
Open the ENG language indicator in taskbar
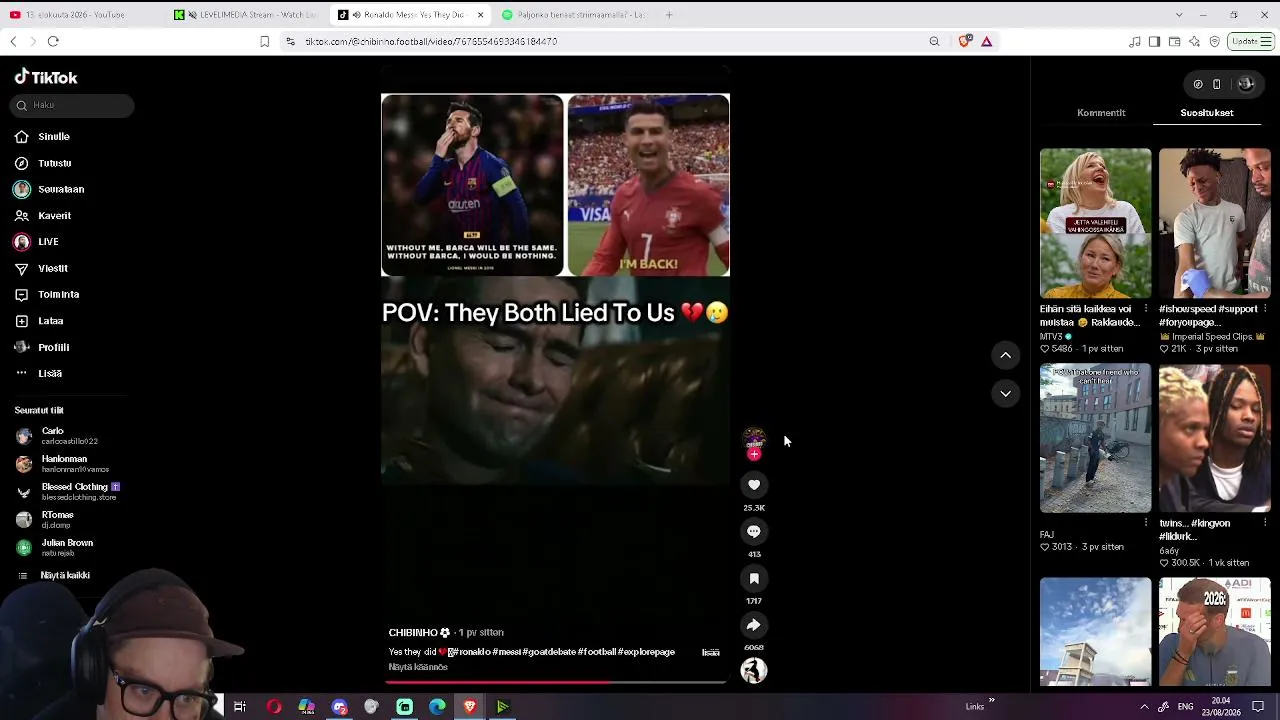point(1185,707)
